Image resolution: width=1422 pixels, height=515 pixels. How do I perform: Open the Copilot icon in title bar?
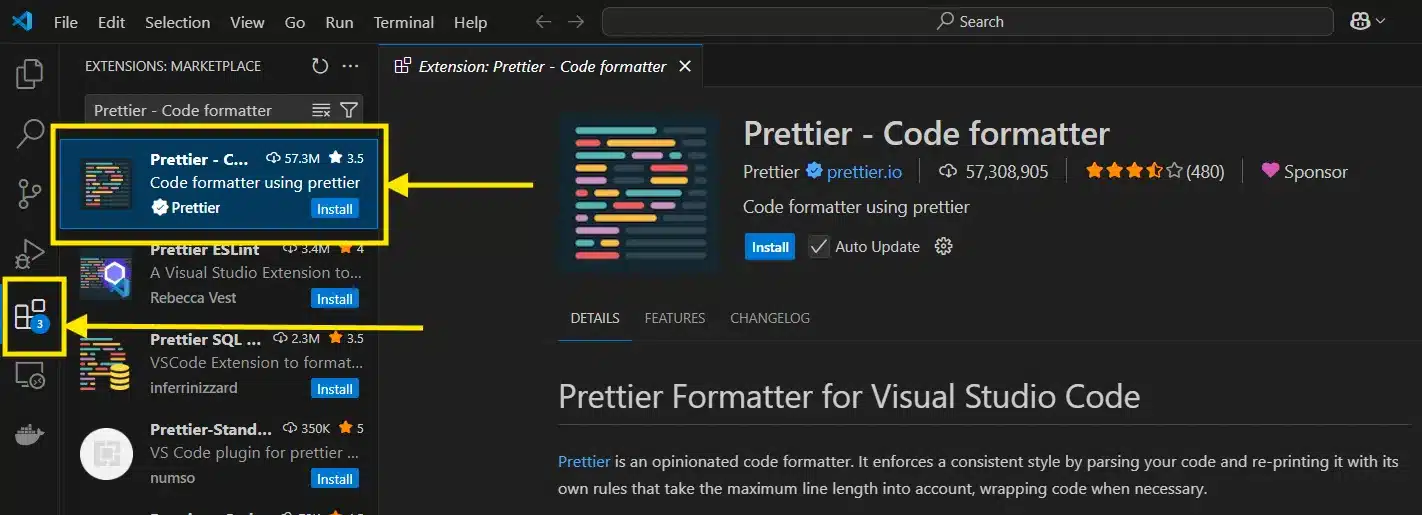click(x=1360, y=21)
